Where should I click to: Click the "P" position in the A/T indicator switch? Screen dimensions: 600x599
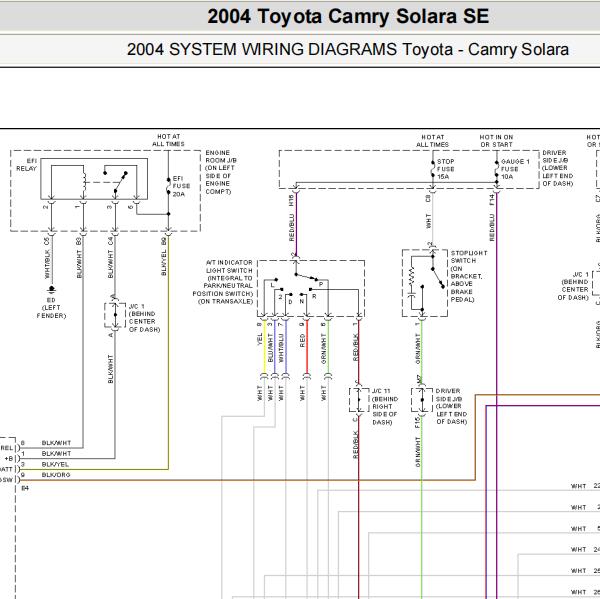(321, 284)
